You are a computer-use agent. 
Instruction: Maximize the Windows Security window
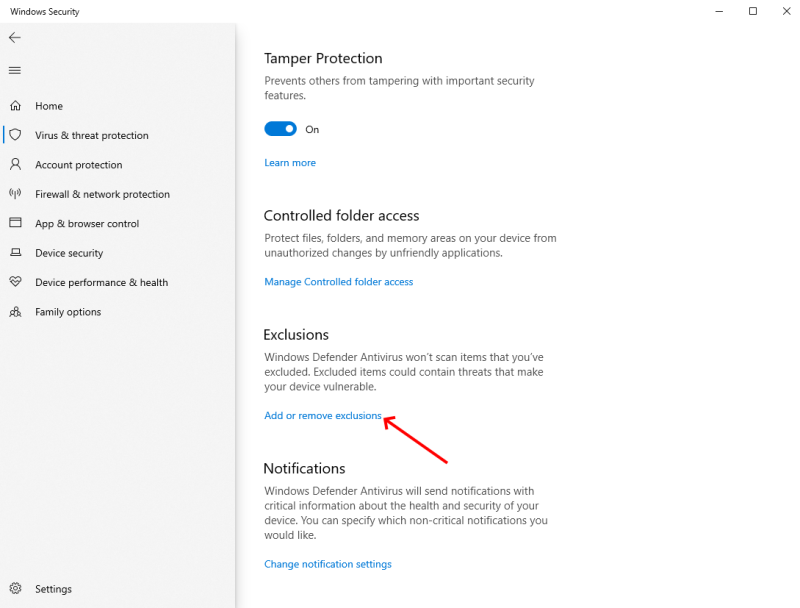[x=753, y=11]
